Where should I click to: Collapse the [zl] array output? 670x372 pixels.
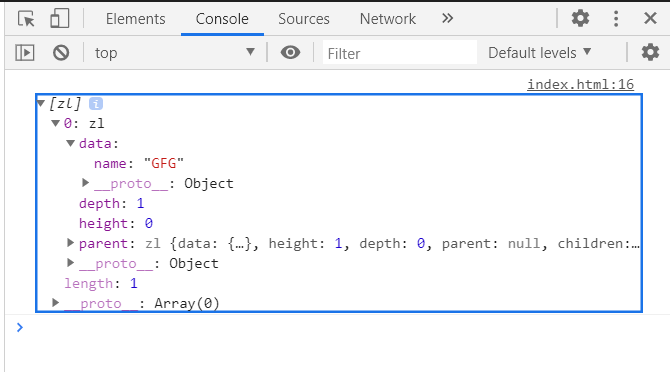tap(41, 103)
